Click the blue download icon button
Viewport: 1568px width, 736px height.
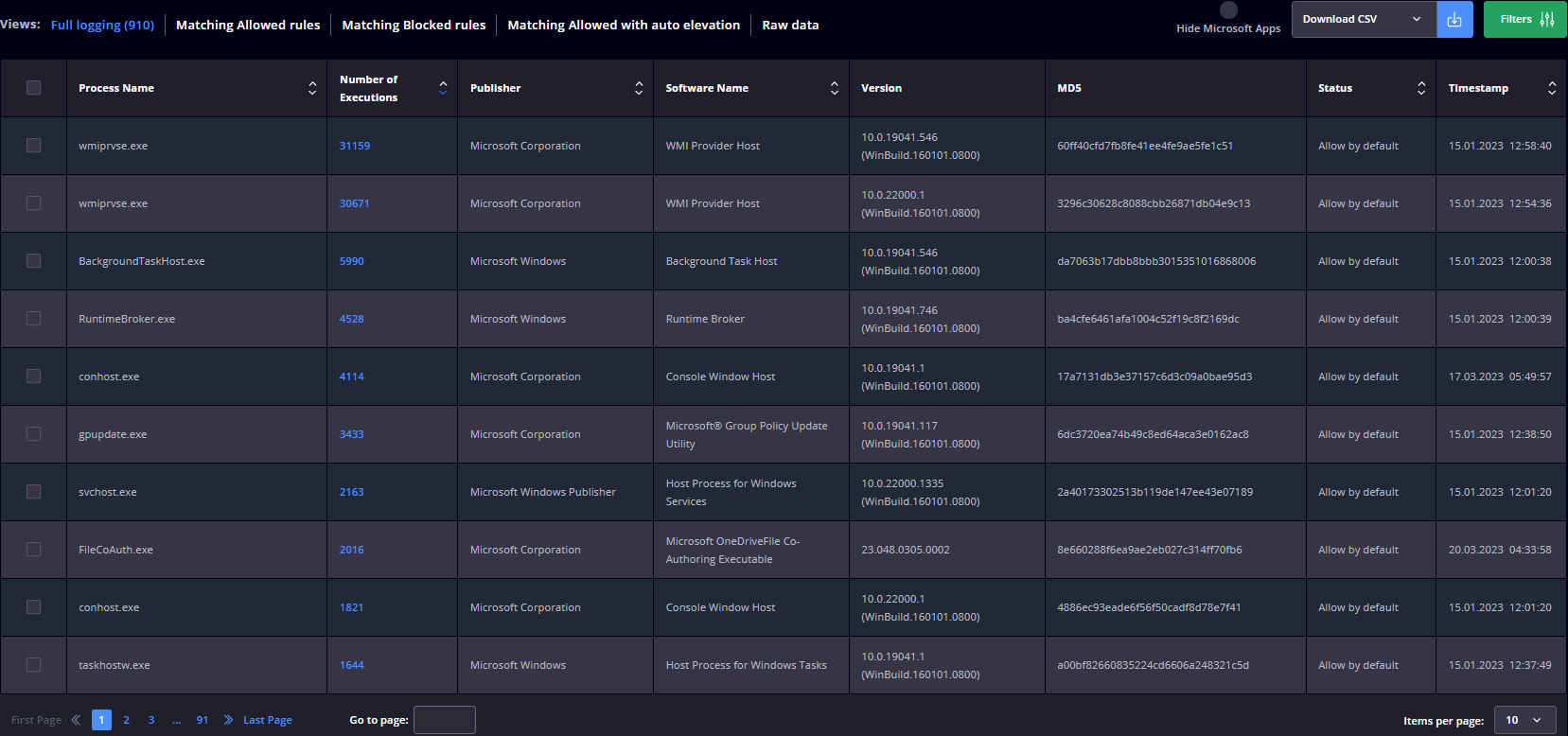pyautogui.click(x=1454, y=20)
